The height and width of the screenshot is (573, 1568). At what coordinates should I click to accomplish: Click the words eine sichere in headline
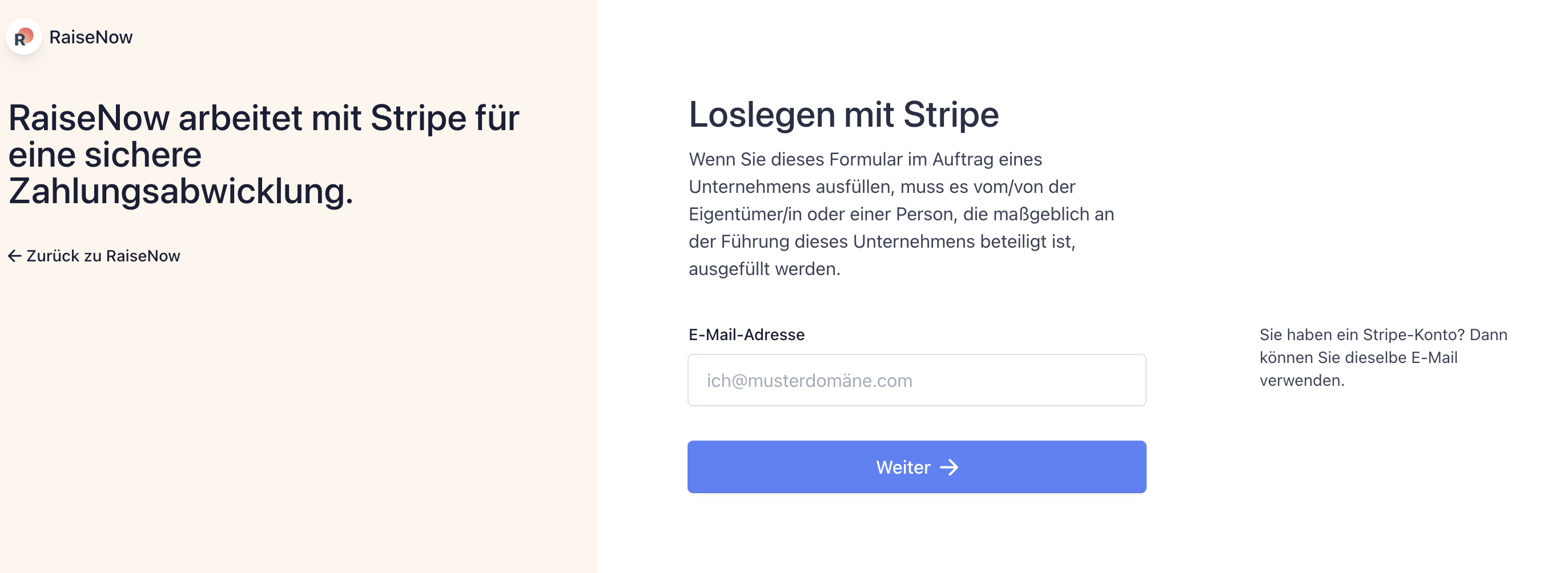[x=104, y=155]
